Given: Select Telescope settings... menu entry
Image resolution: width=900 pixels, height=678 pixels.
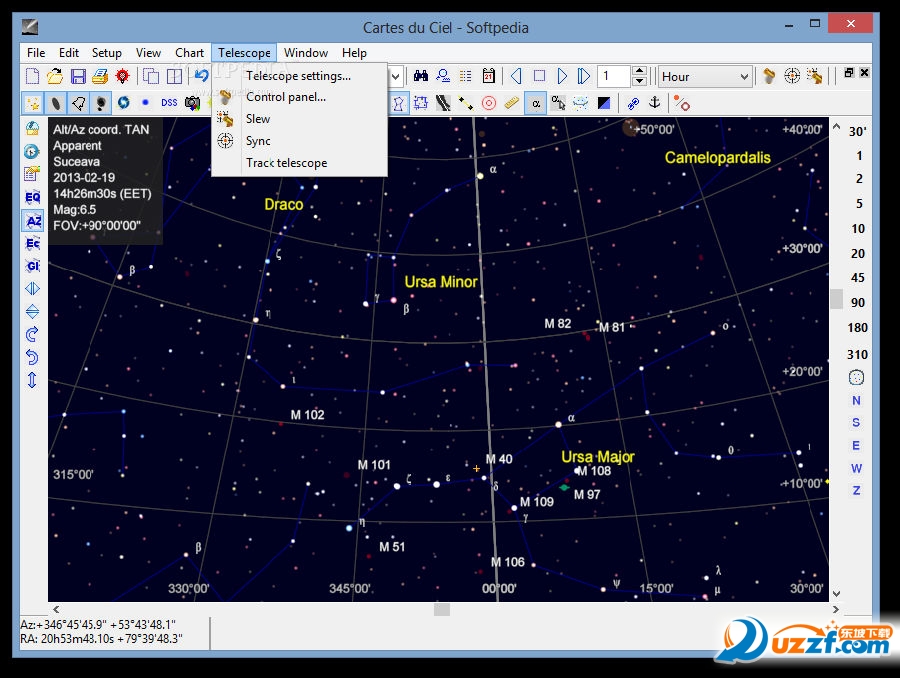Looking at the screenshot, I should pos(298,76).
